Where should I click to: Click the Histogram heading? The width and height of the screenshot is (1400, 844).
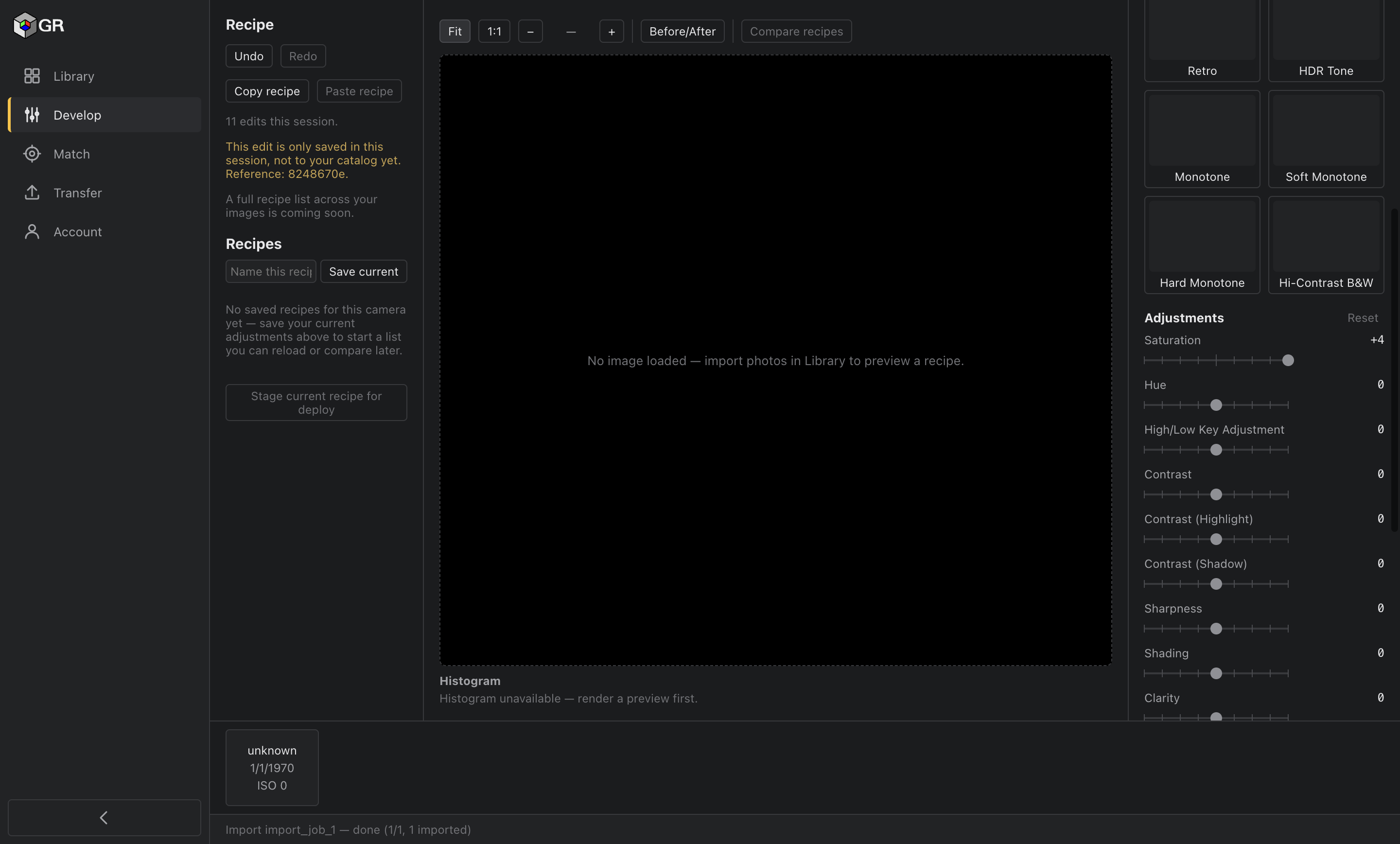tap(470, 681)
